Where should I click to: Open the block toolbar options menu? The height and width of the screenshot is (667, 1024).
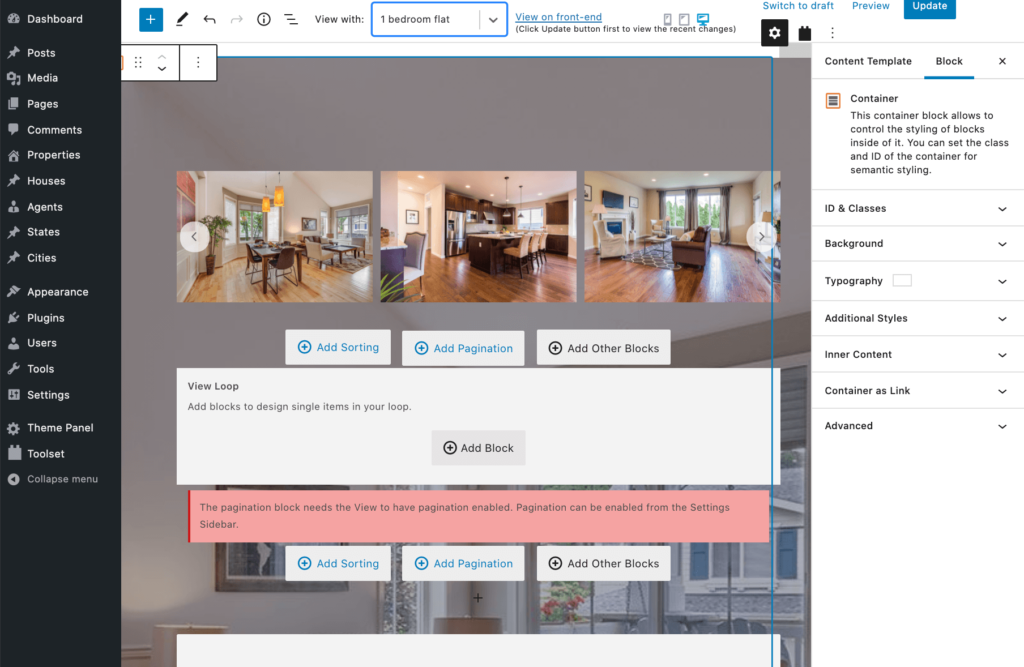point(198,62)
